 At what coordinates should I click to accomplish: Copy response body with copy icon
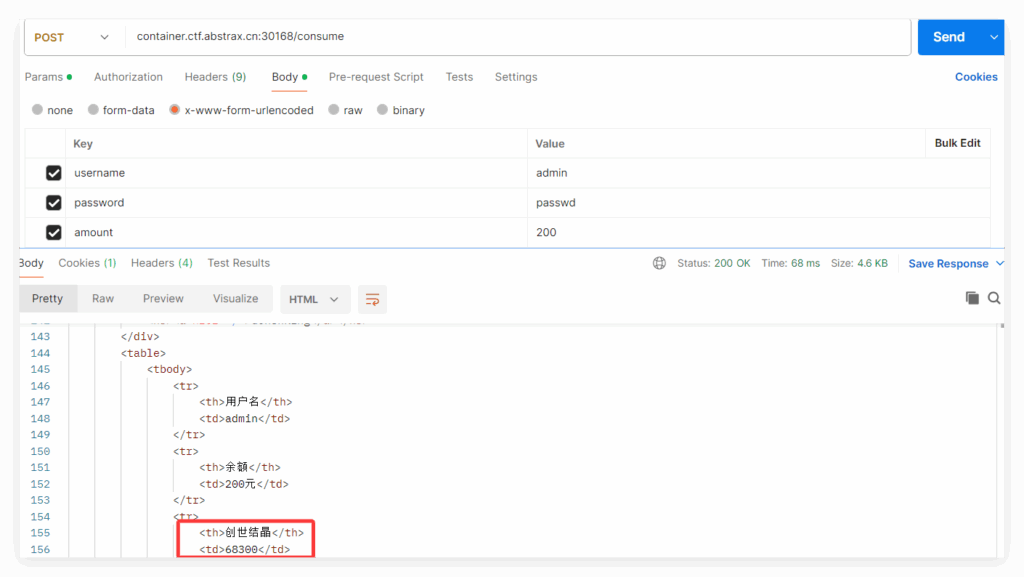point(972,298)
